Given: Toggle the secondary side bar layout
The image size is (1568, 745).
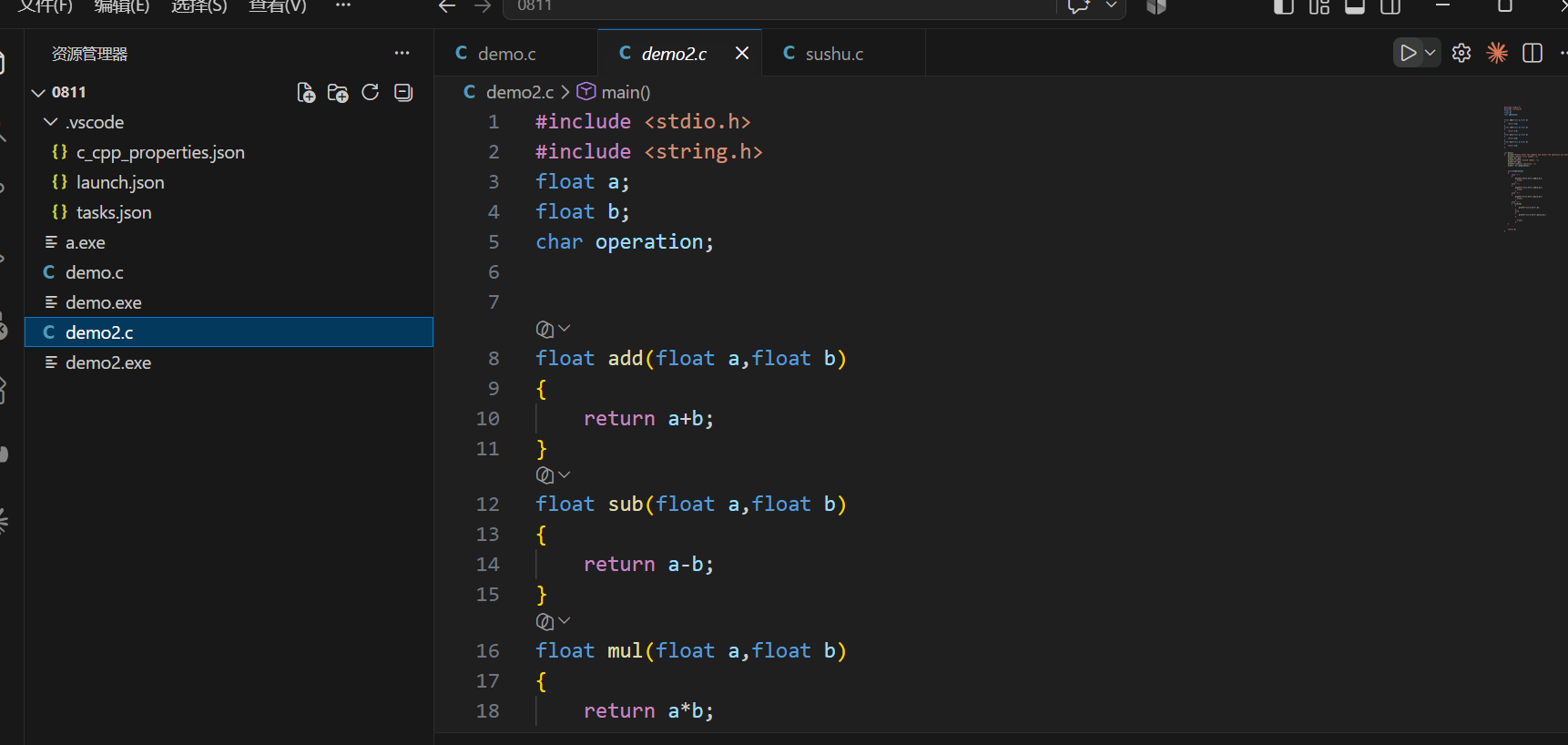Looking at the screenshot, I should [x=1390, y=6].
